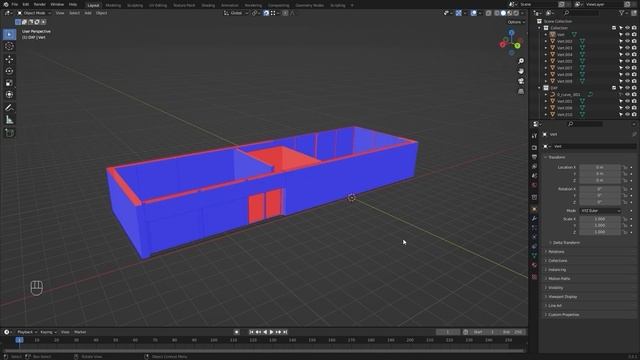Jump to the timeline end frame
This screenshot has height=360, width=640.
pos(285,332)
